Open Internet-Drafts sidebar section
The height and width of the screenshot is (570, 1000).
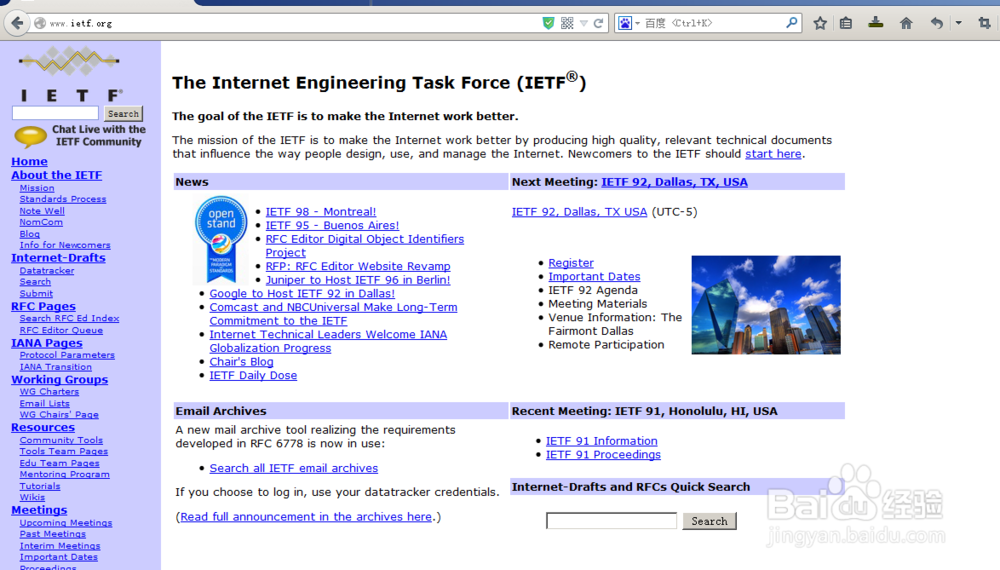pyautogui.click(x=58, y=258)
